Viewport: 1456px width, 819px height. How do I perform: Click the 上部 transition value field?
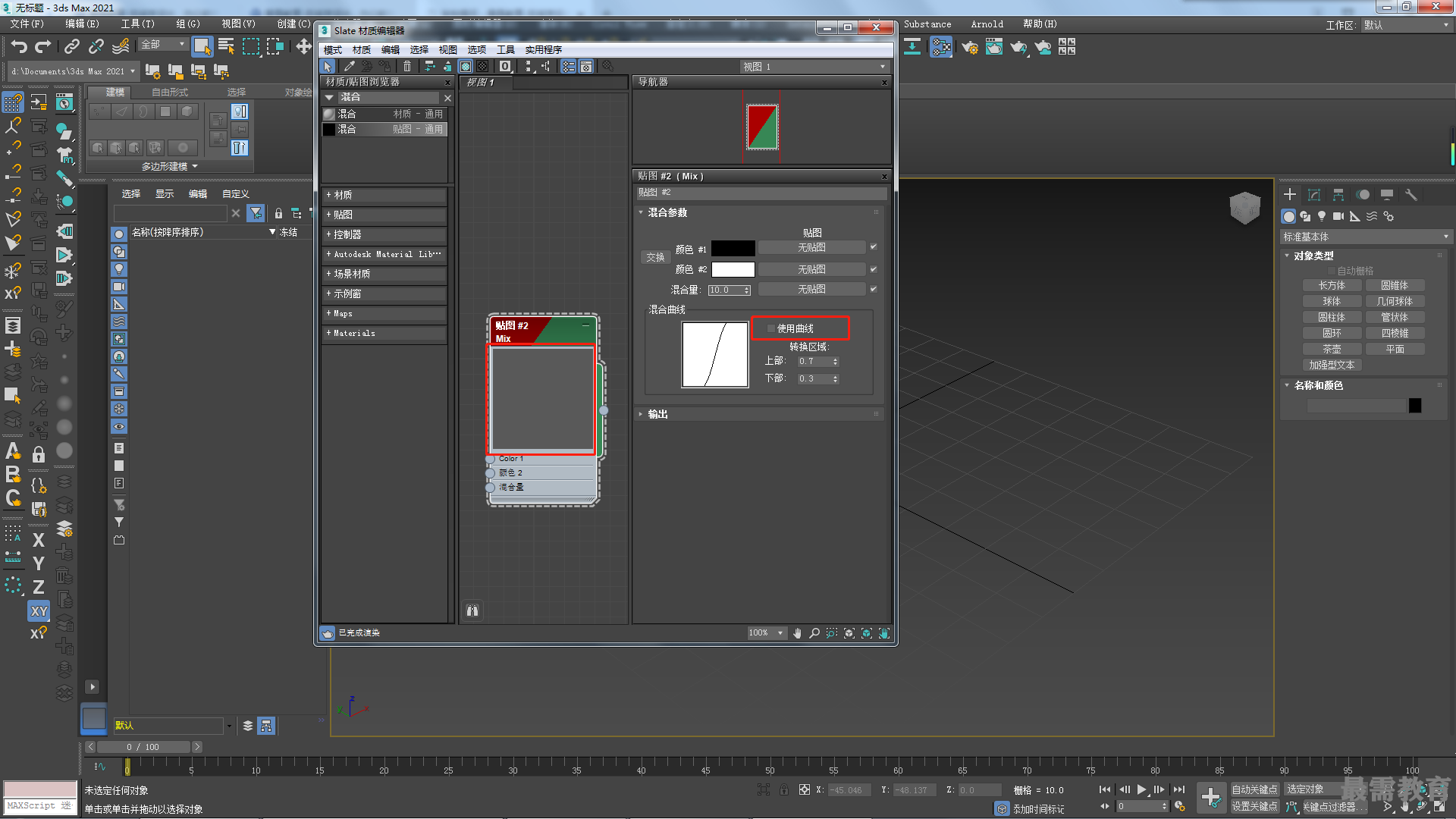(x=814, y=362)
